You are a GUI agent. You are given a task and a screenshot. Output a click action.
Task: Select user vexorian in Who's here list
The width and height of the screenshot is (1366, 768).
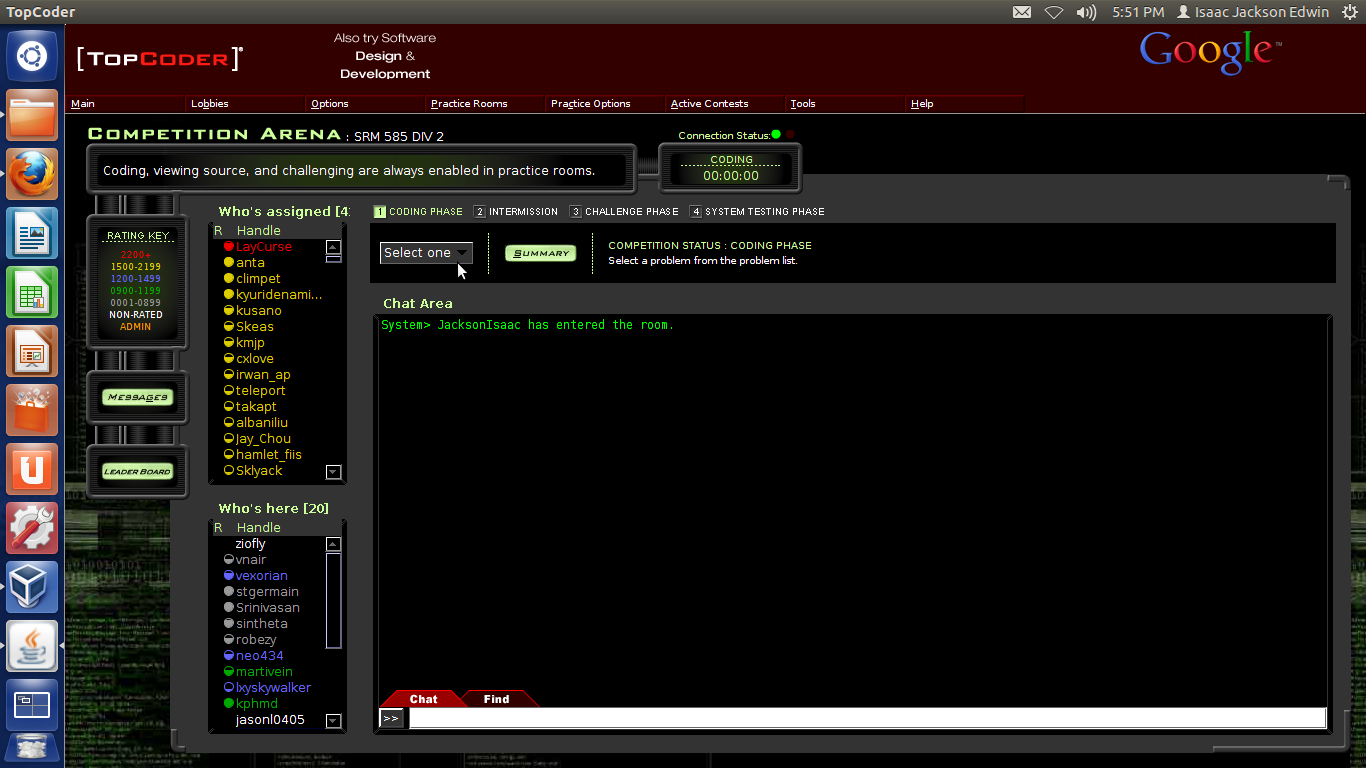pyautogui.click(x=262, y=576)
